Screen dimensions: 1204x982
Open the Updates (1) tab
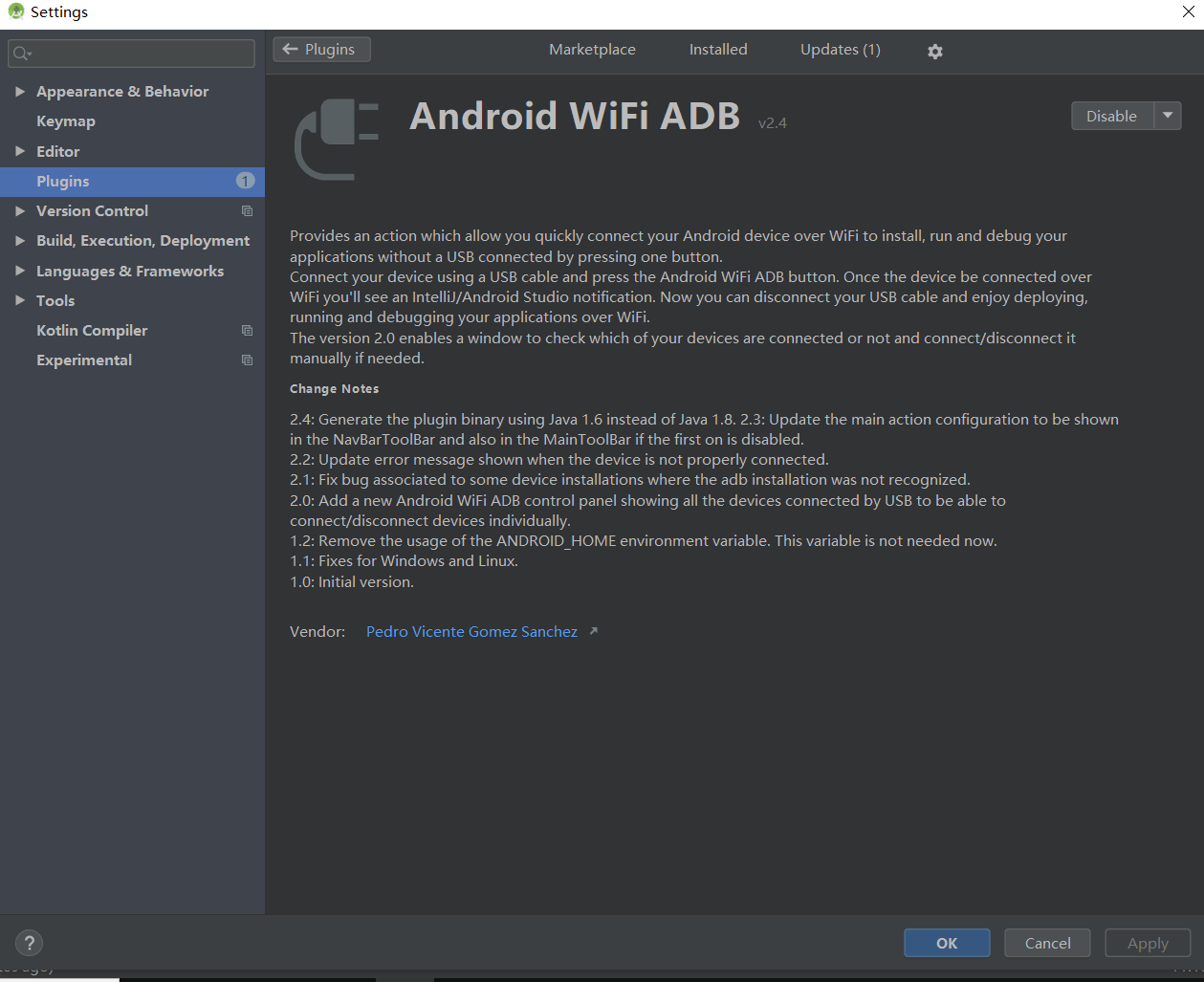click(841, 50)
